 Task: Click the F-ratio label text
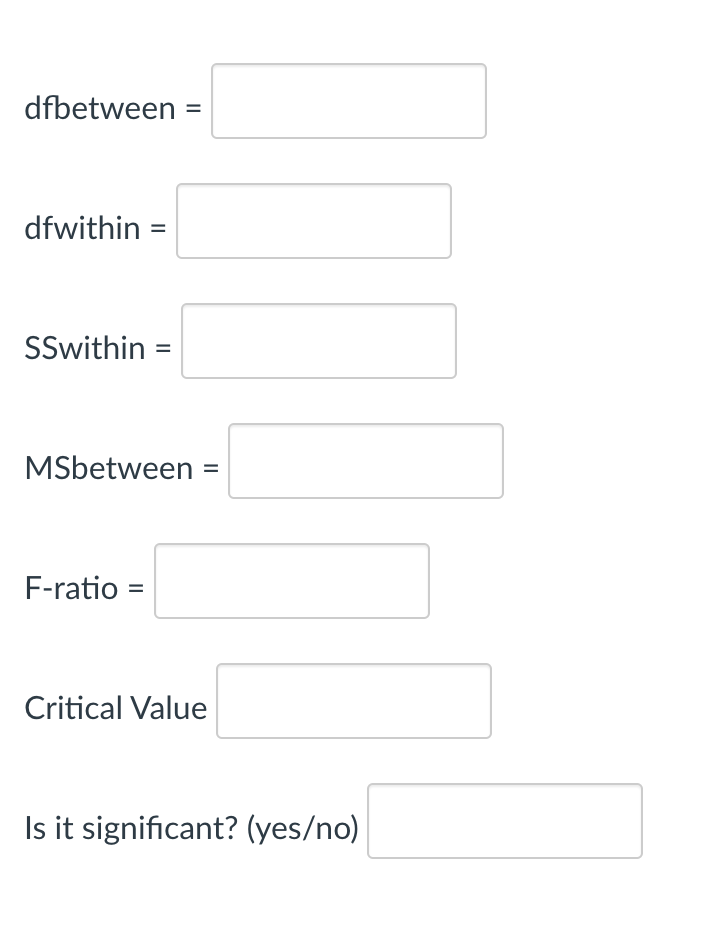point(73,589)
